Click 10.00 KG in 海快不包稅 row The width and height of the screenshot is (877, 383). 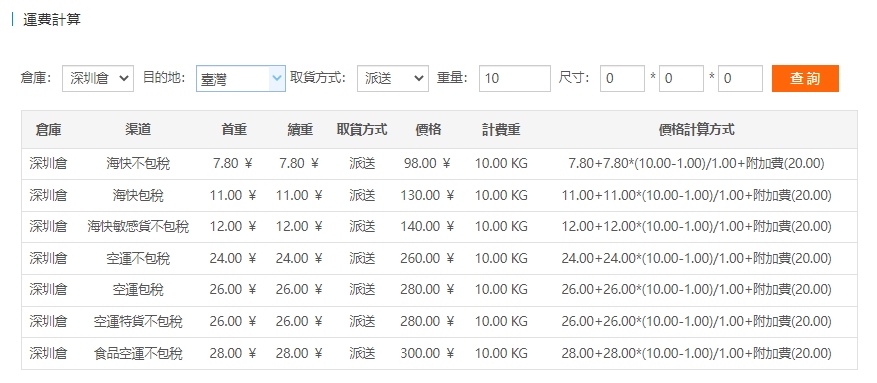click(501, 164)
